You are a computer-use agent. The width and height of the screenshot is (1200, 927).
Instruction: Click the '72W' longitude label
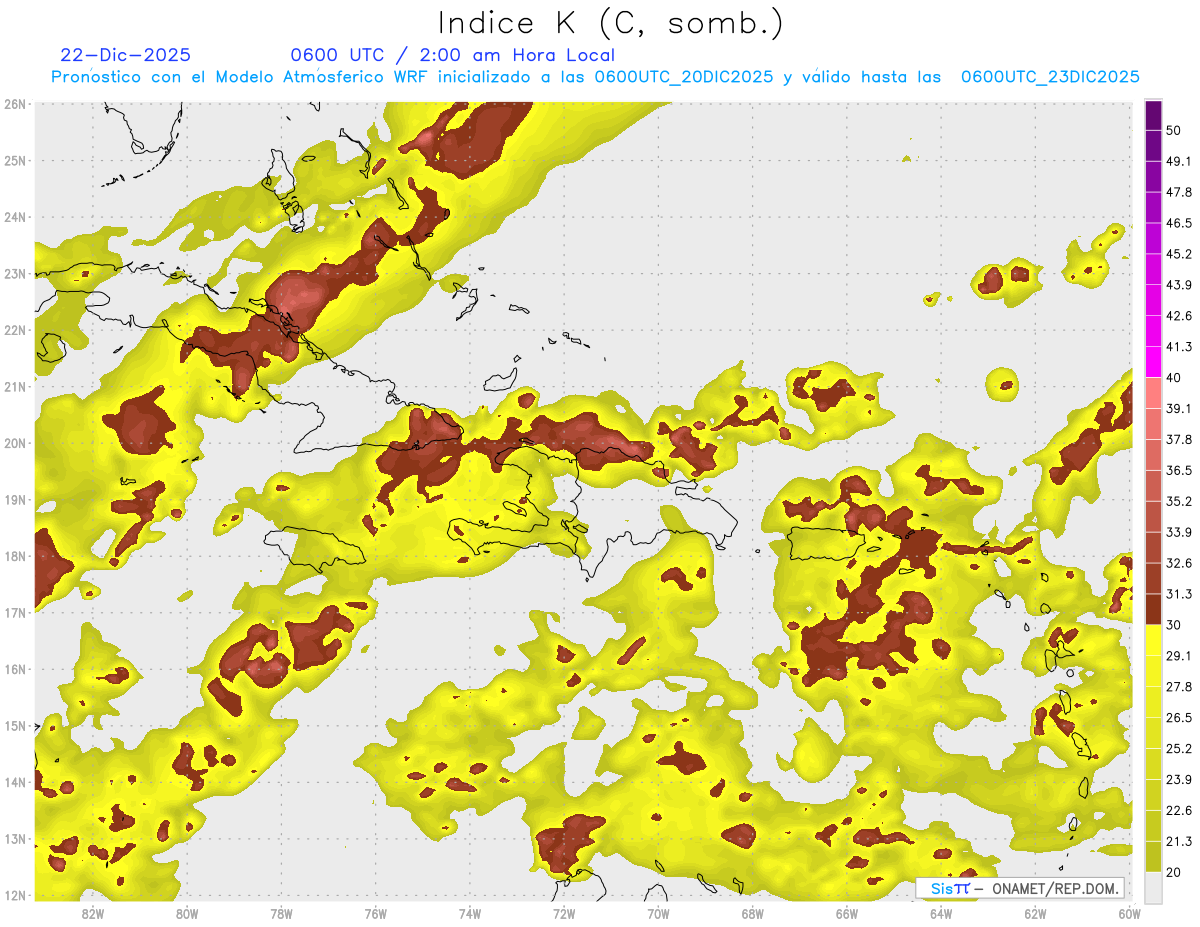tap(564, 913)
